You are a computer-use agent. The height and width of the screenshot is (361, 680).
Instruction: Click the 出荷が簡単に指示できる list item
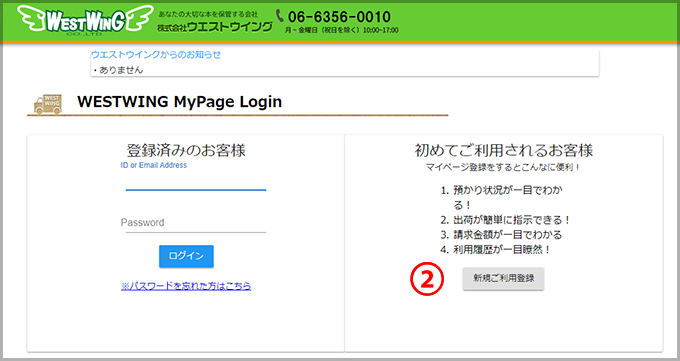pyautogui.click(x=511, y=220)
